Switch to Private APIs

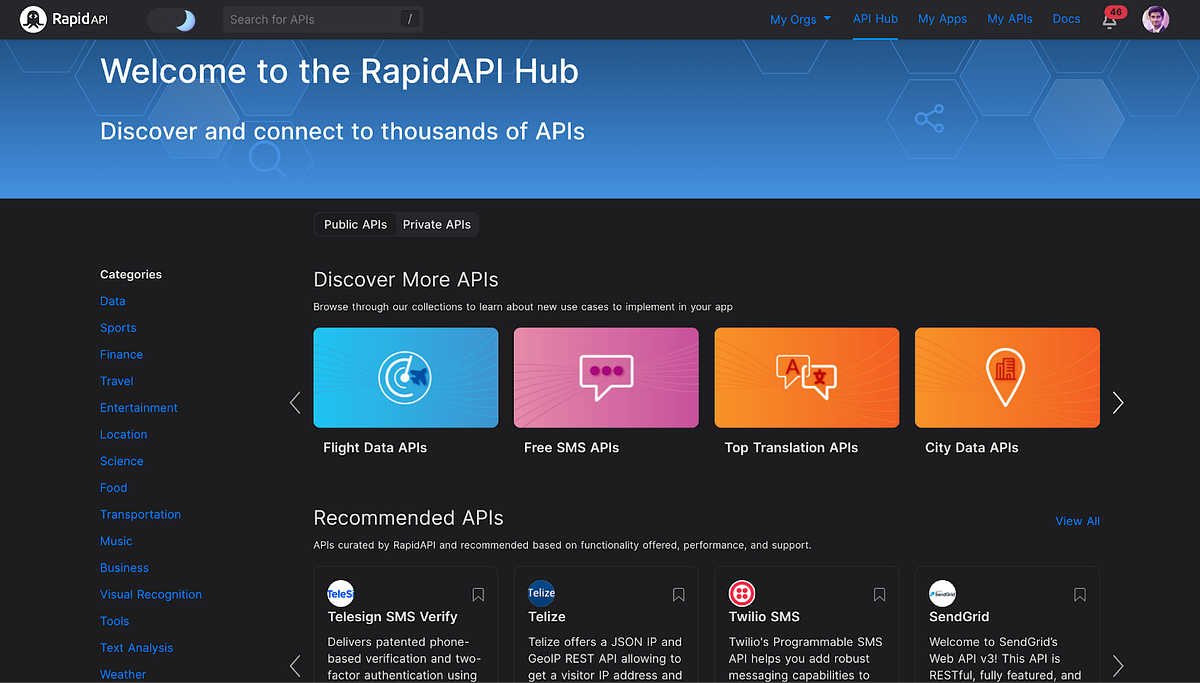tap(437, 224)
